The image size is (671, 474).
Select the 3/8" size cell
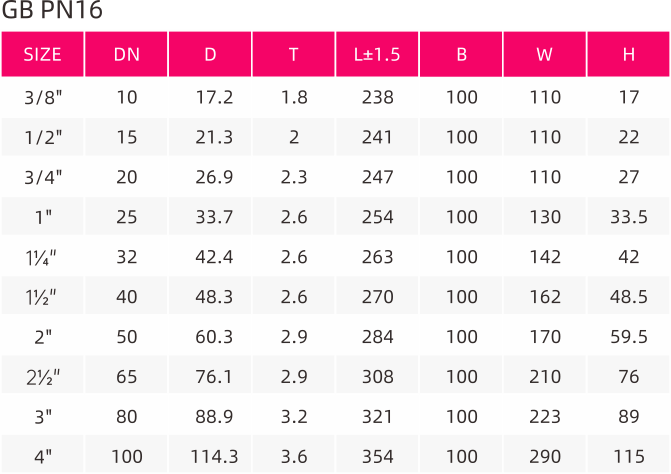coord(43,98)
